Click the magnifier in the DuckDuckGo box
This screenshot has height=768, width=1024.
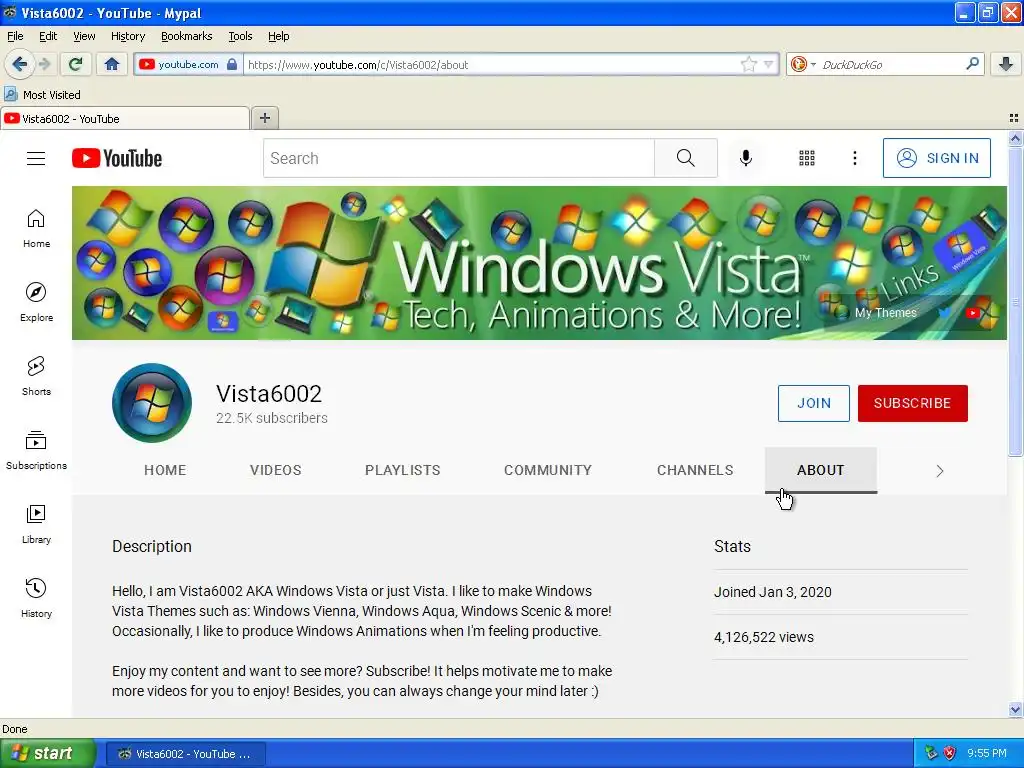pyautogui.click(x=972, y=64)
